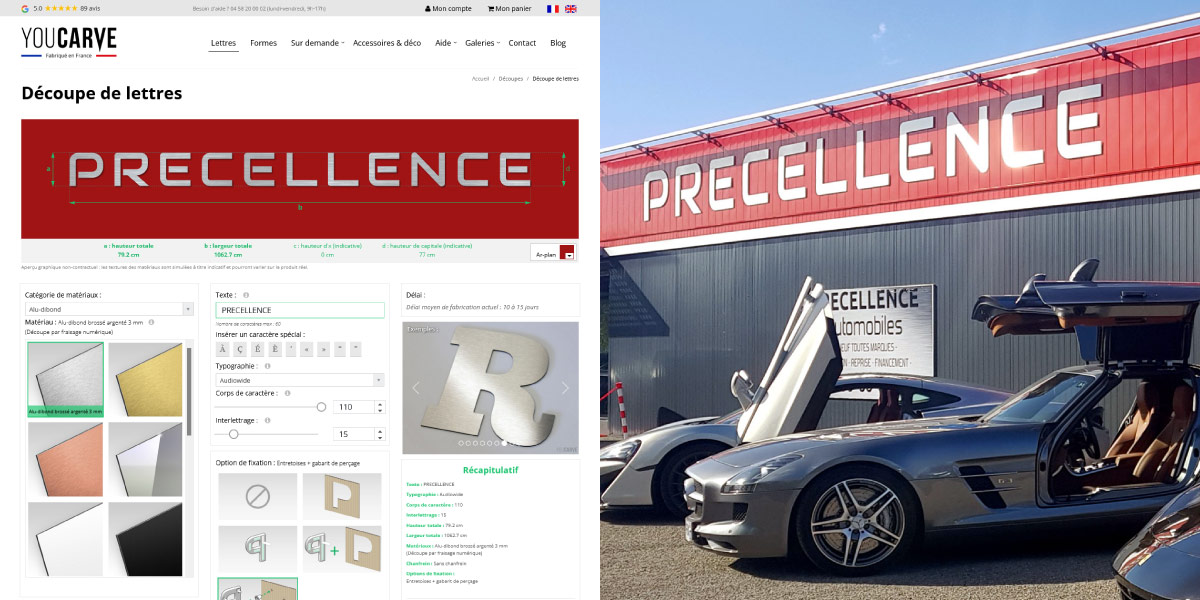1200x600 pixels.
Task: Open Mon panier cart
Action: tap(509, 9)
